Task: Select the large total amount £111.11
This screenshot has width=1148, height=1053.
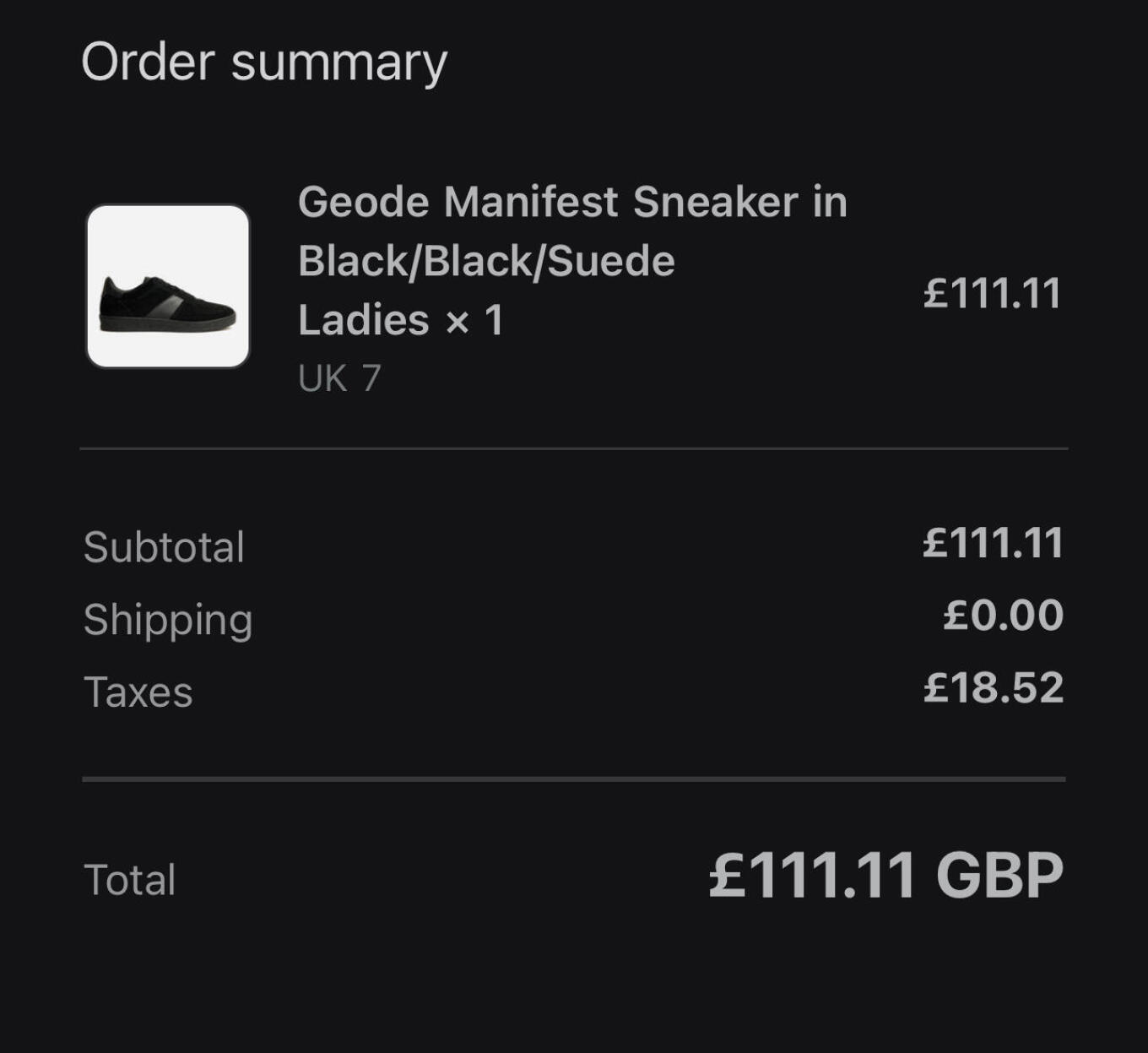Action: pos(812,876)
